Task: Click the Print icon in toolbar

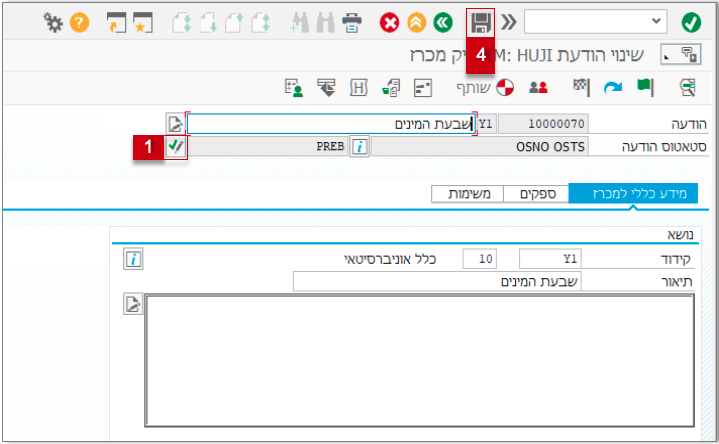Action: (x=352, y=21)
